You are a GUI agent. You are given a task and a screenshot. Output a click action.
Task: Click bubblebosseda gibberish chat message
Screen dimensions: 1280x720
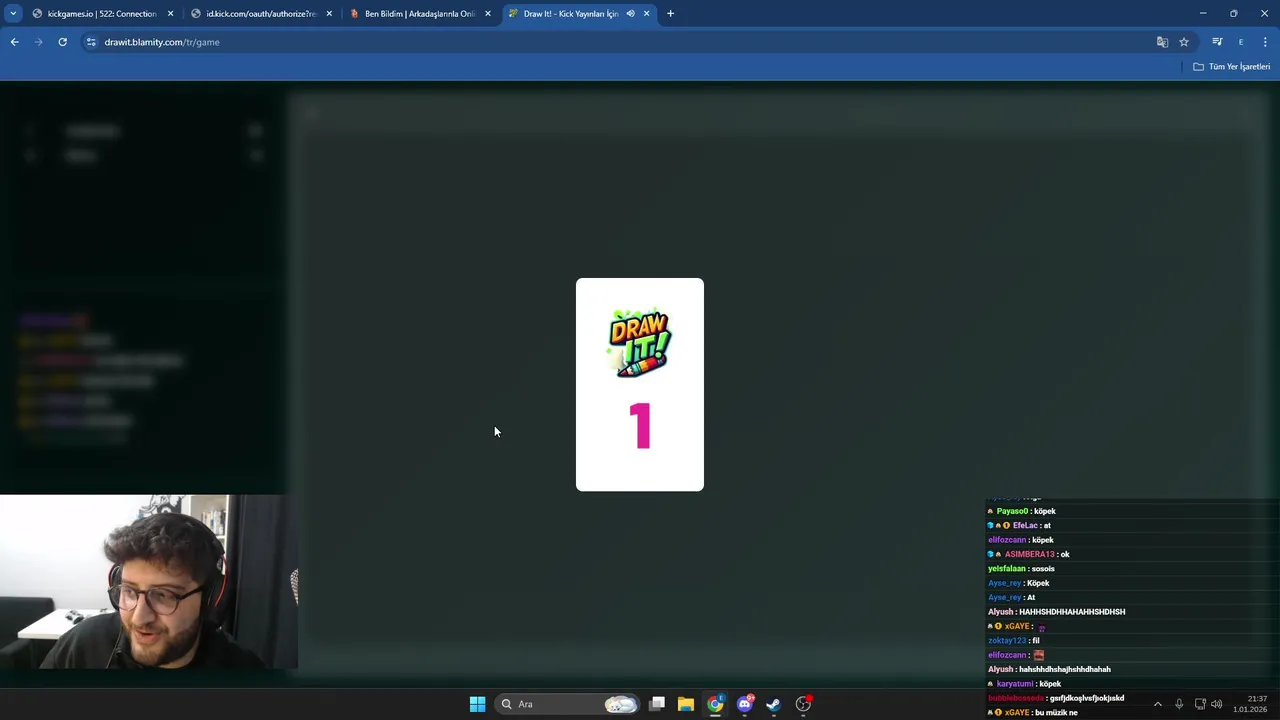coord(1056,698)
